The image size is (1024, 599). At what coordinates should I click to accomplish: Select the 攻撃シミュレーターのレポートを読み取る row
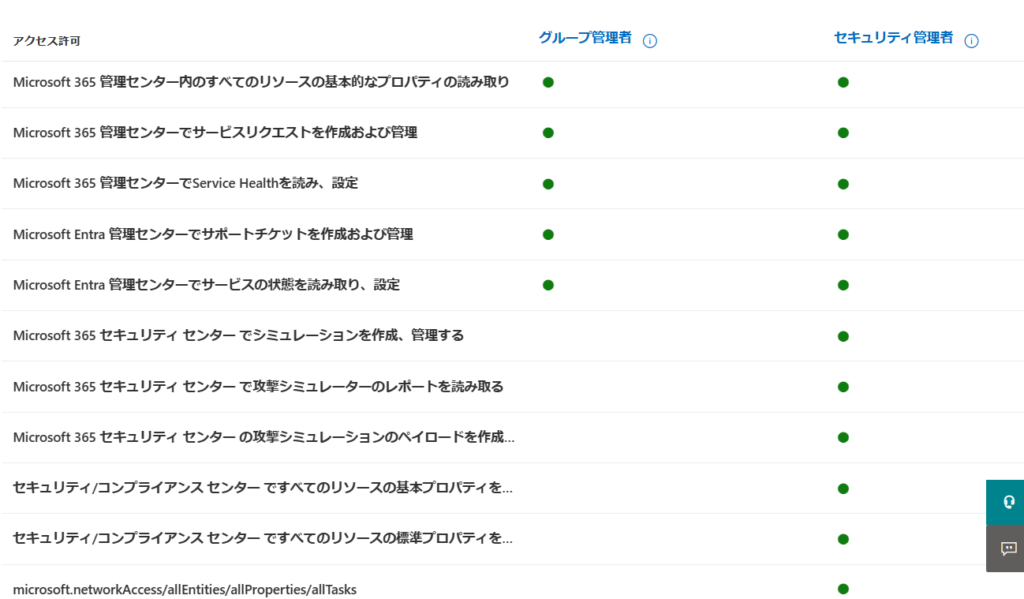tap(512, 387)
